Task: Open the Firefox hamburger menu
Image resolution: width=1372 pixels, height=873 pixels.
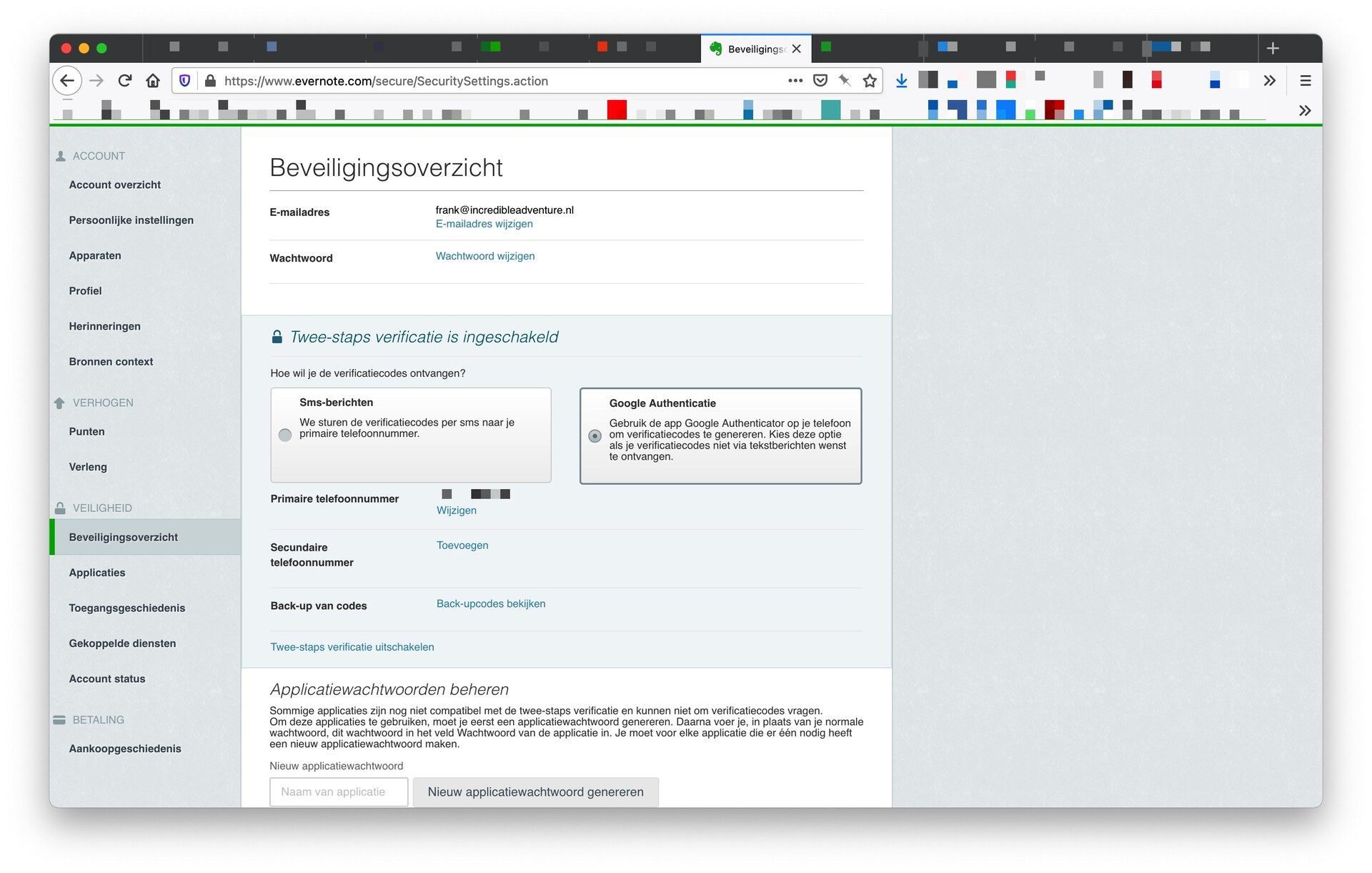Action: (x=1306, y=81)
